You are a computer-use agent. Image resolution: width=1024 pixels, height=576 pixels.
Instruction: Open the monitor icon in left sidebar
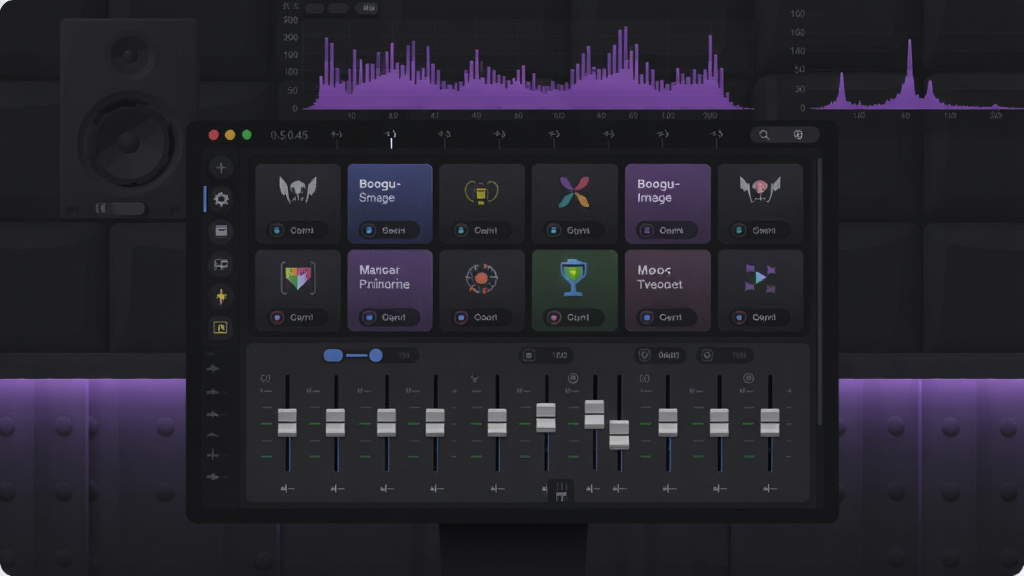tap(221, 264)
